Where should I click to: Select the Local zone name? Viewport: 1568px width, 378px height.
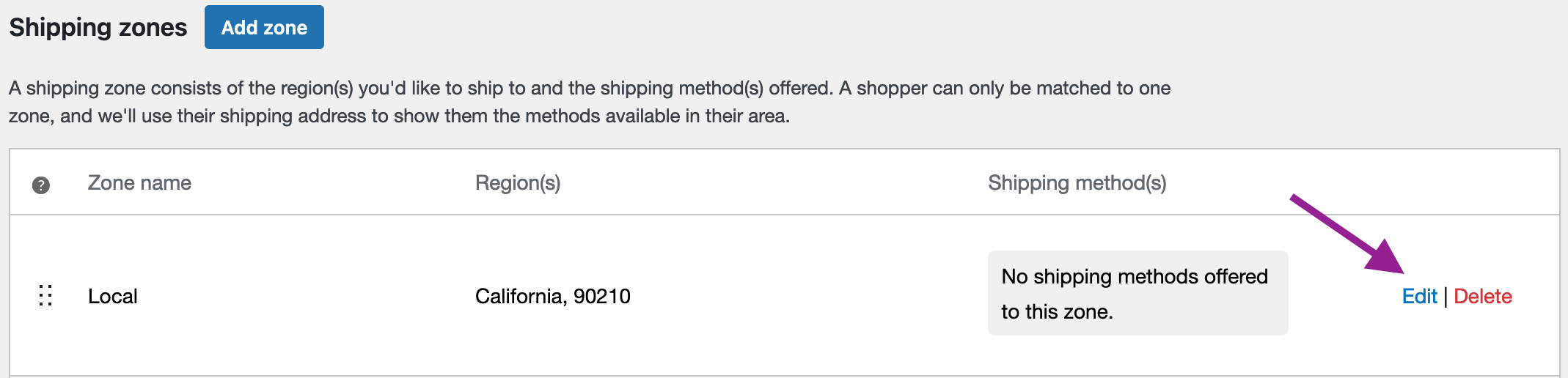point(113,296)
